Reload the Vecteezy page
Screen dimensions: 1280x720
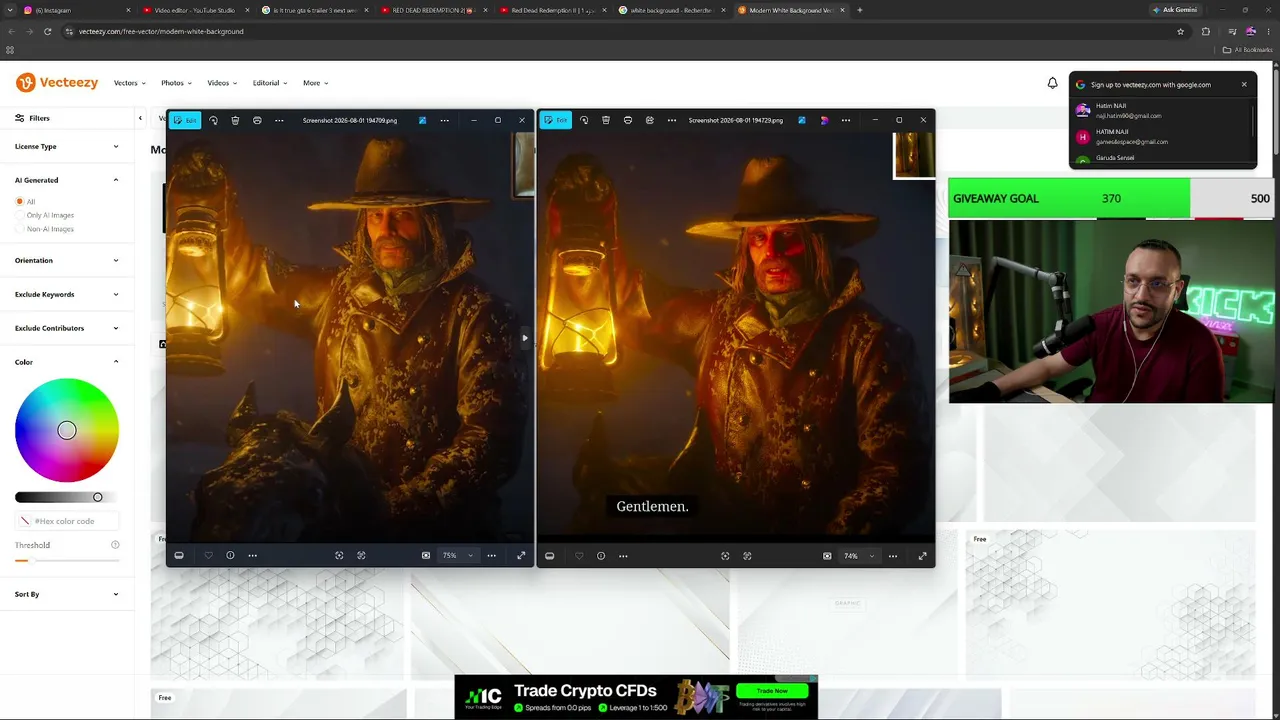(47, 31)
